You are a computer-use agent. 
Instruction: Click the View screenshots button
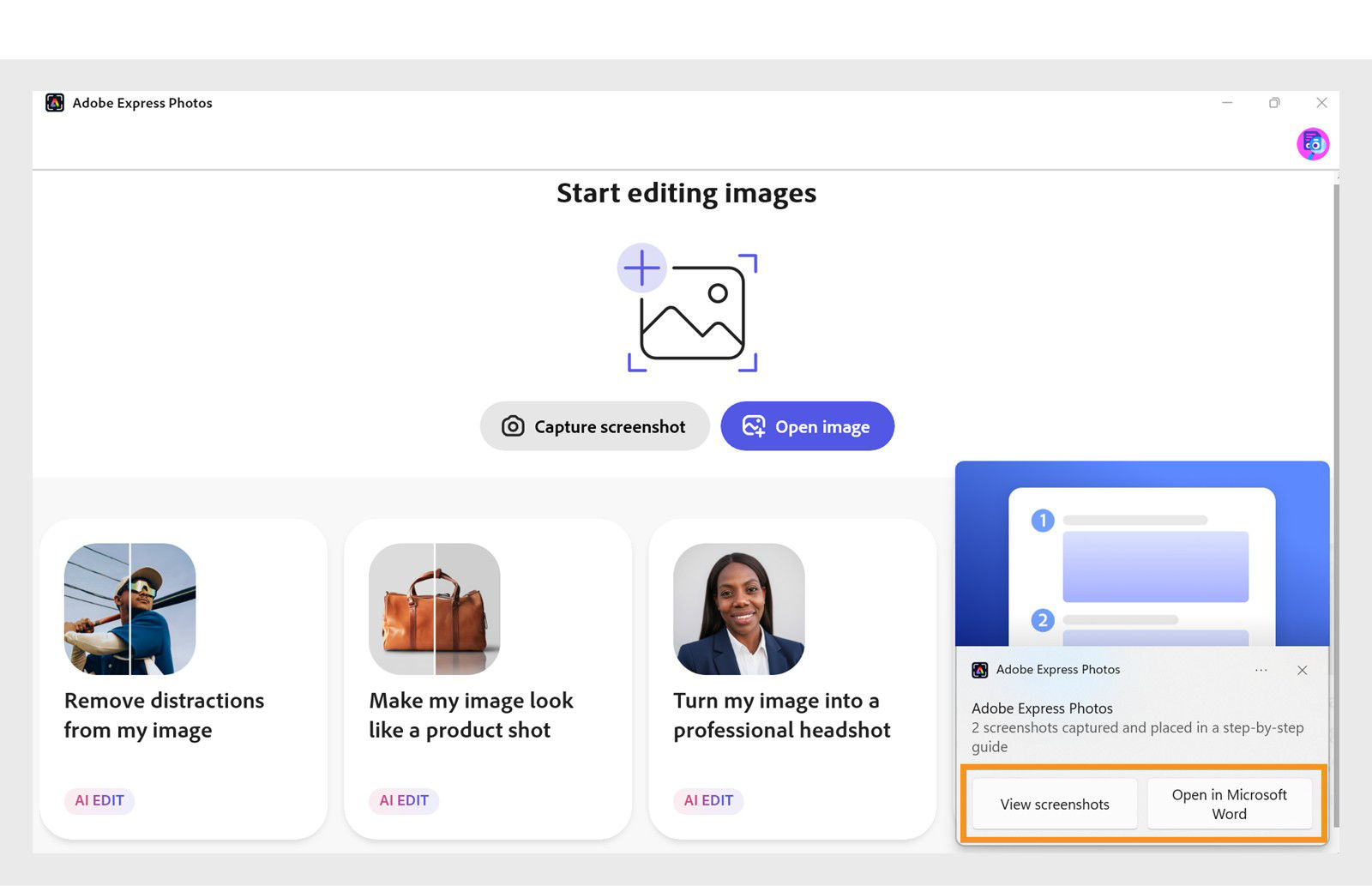point(1055,805)
